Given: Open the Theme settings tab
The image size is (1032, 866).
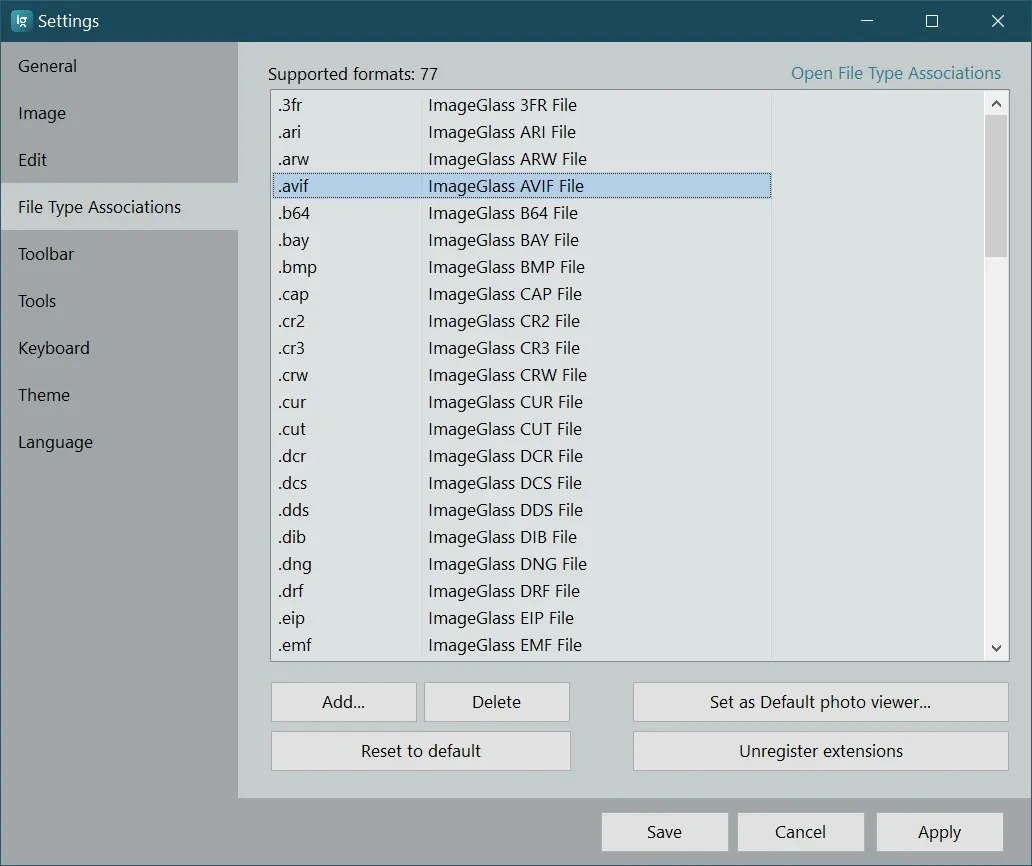Looking at the screenshot, I should [x=119, y=395].
